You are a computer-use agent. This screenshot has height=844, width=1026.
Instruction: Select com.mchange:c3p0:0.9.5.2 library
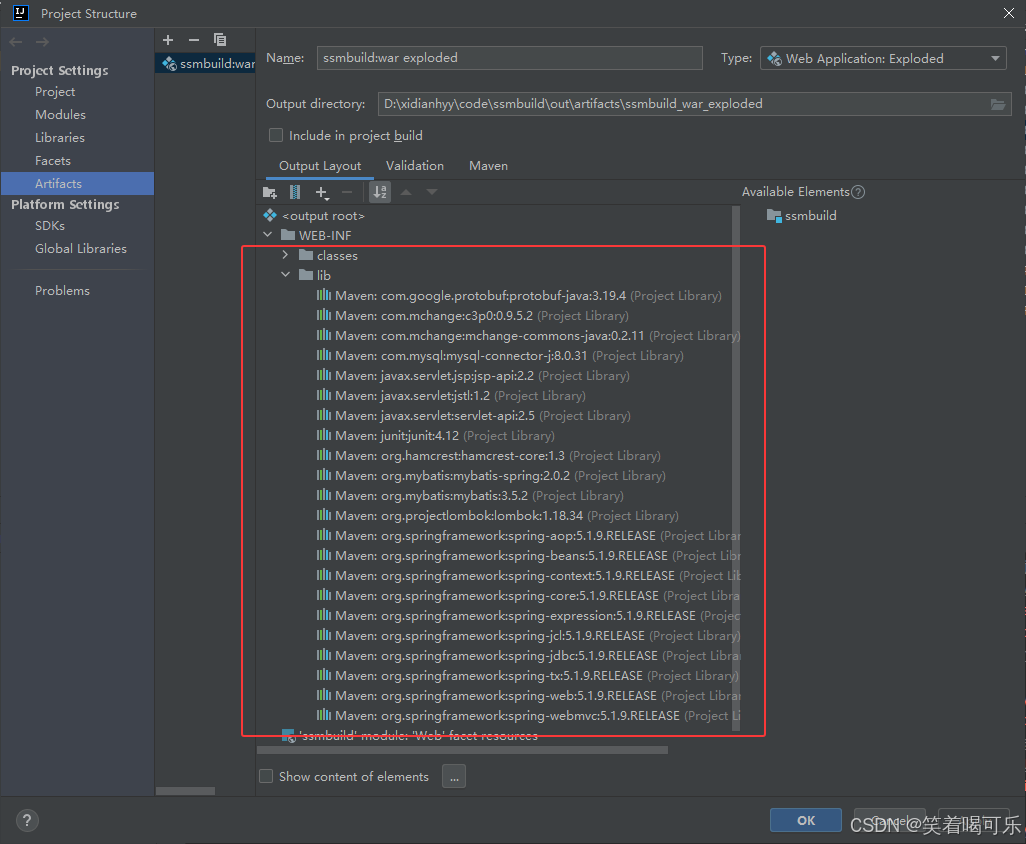(472, 316)
